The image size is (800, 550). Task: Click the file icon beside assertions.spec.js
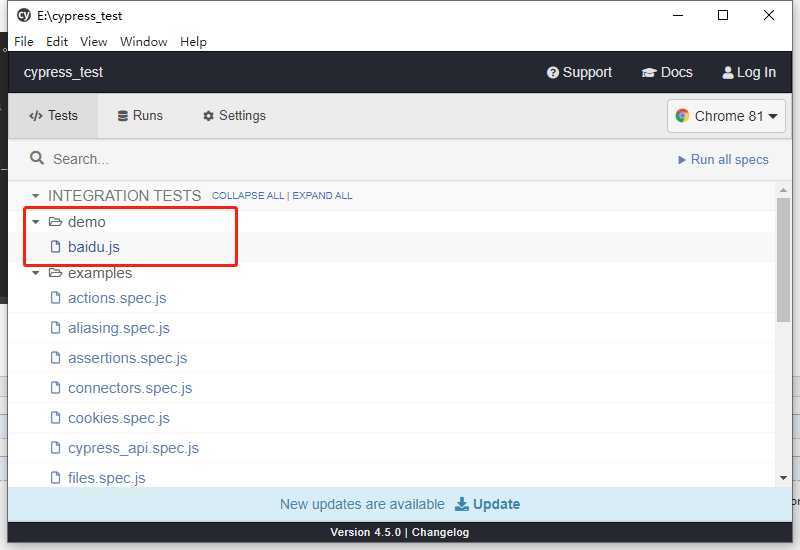tap(55, 358)
